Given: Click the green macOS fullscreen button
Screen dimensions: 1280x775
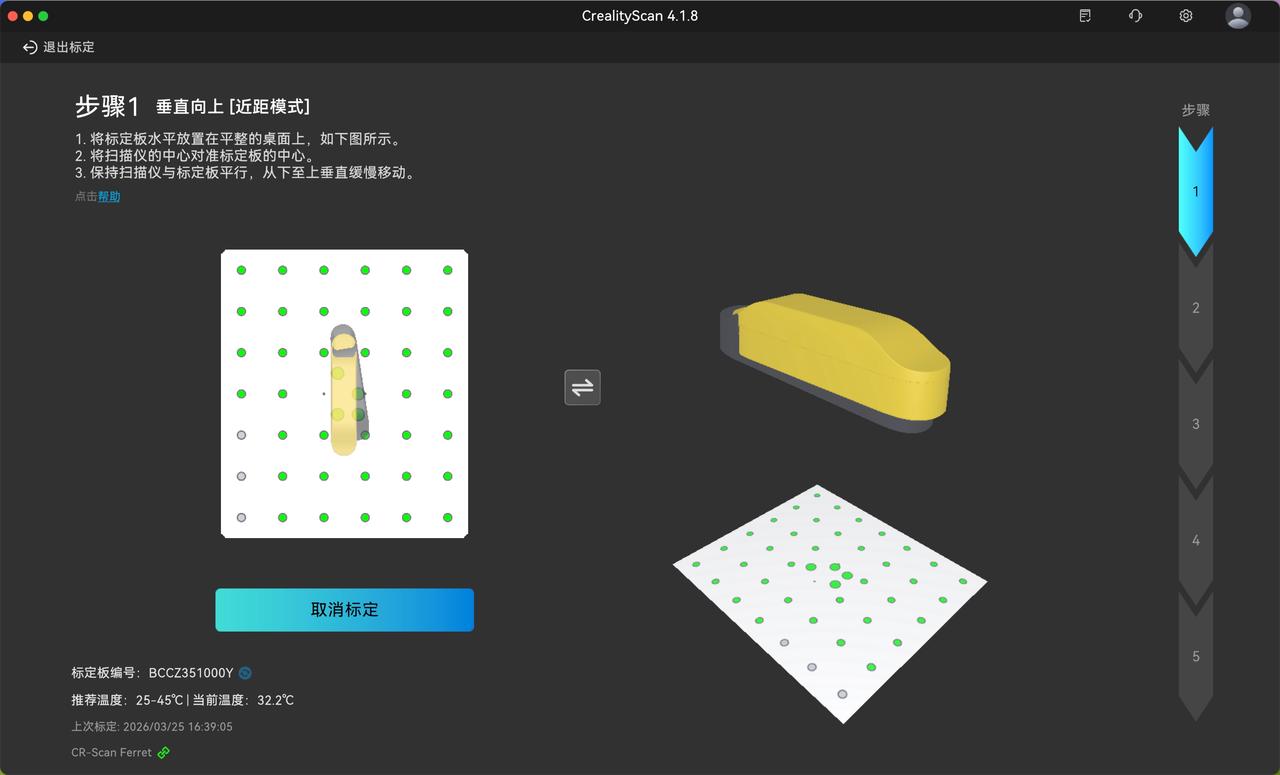Looking at the screenshot, I should point(43,16).
